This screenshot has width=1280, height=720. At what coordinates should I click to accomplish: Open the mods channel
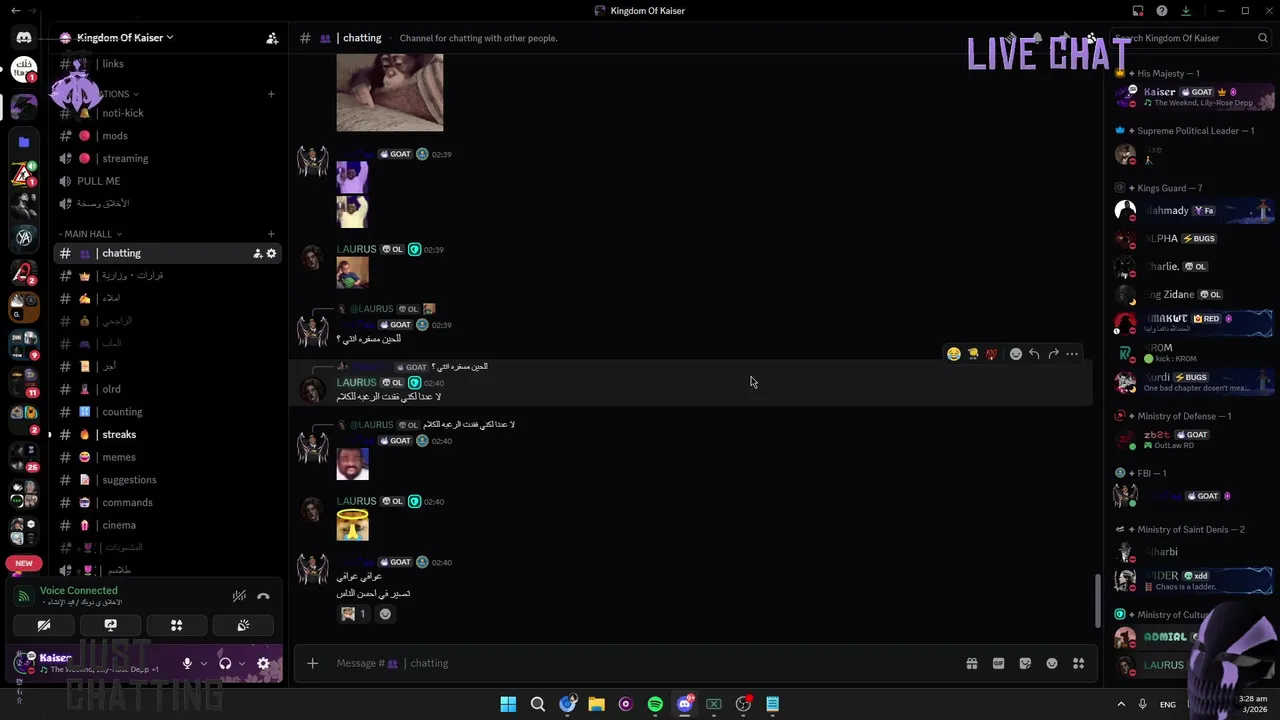[168, 136]
